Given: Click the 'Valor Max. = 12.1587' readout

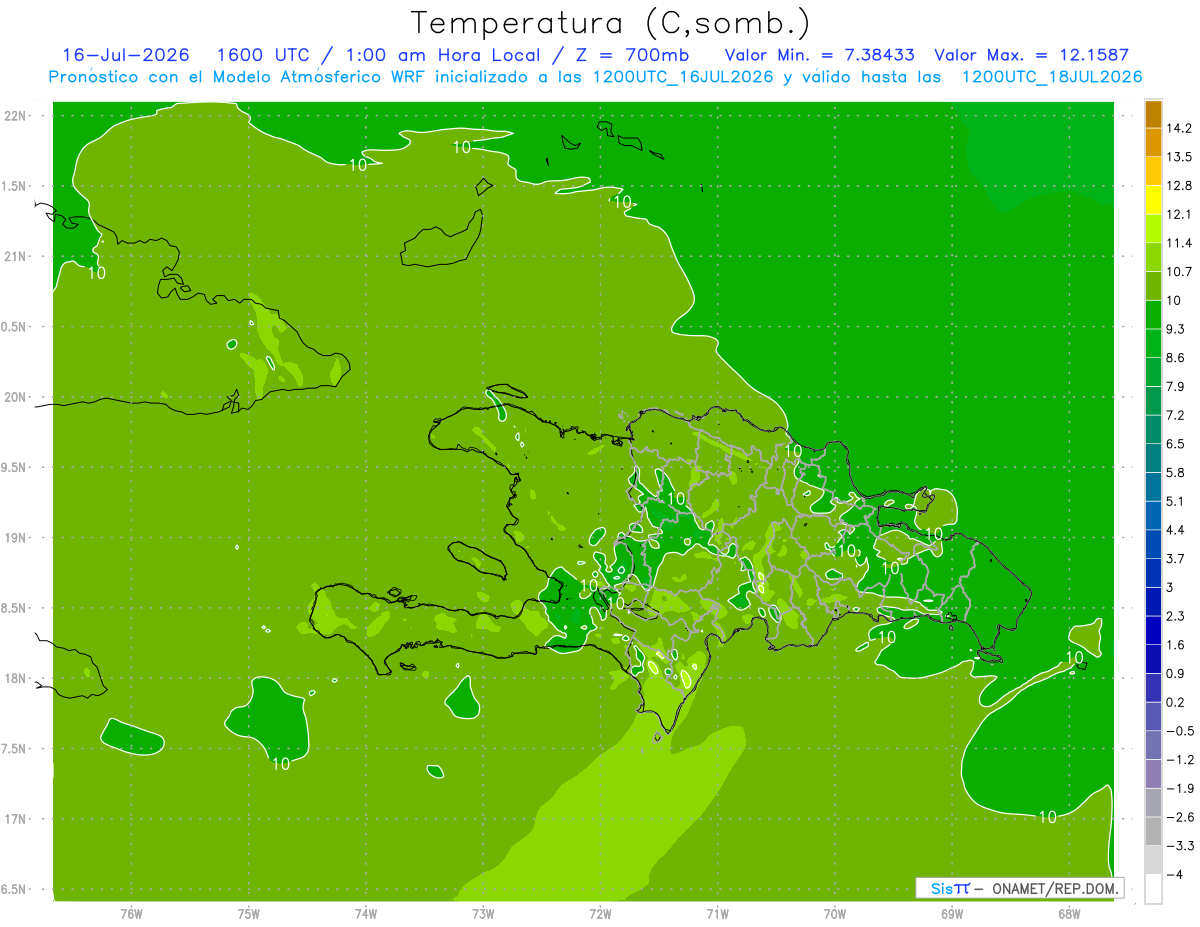Looking at the screenshot, I should pos(1031,55).
